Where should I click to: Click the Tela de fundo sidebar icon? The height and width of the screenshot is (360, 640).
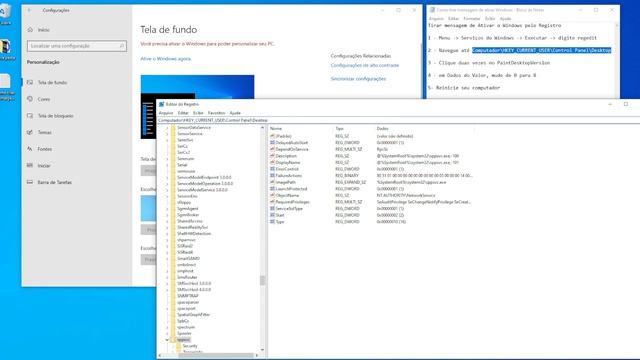point(30,82)
